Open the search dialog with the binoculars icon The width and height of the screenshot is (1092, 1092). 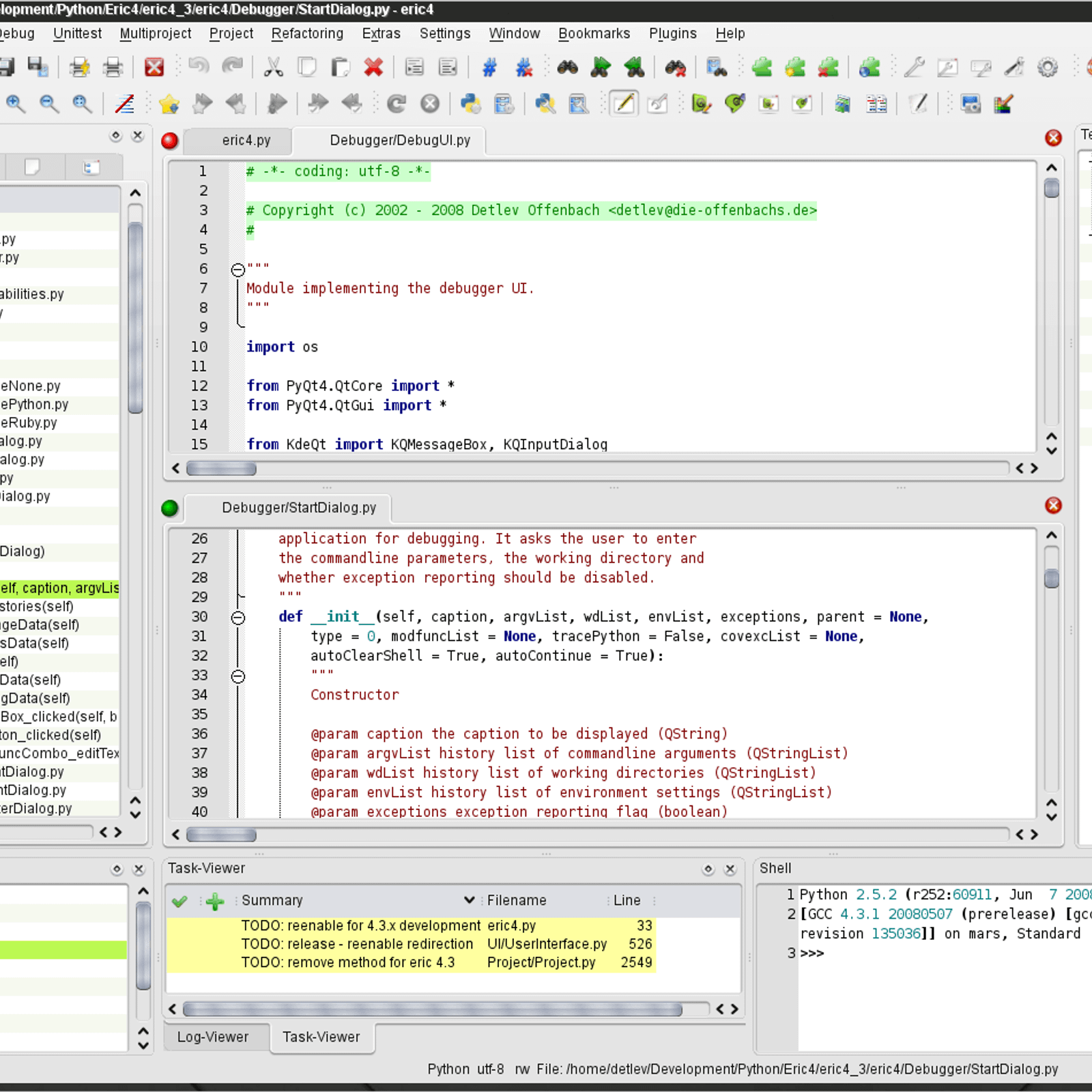click(x=568, y=67)
